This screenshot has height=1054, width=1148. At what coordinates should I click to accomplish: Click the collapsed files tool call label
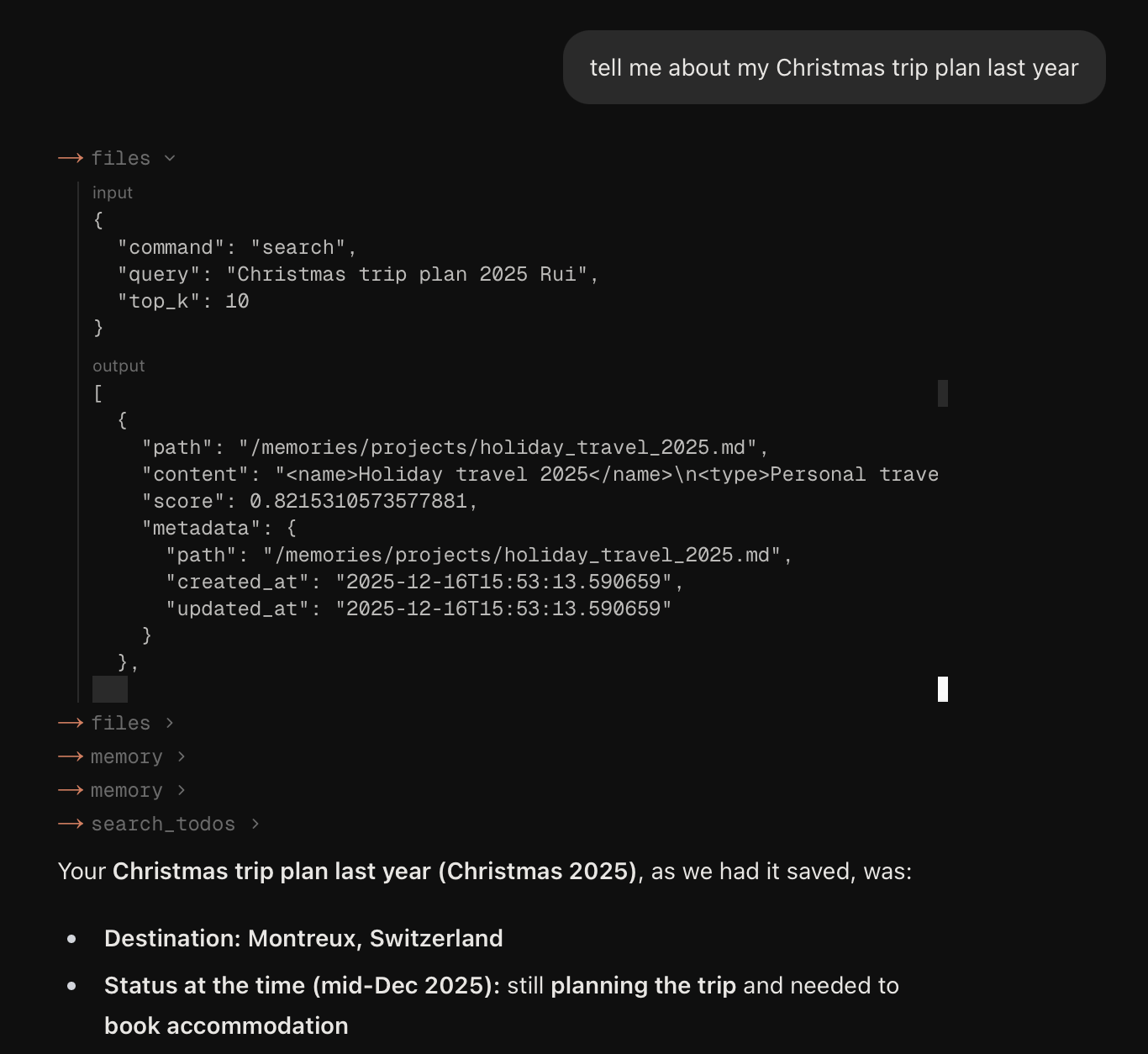121,723
